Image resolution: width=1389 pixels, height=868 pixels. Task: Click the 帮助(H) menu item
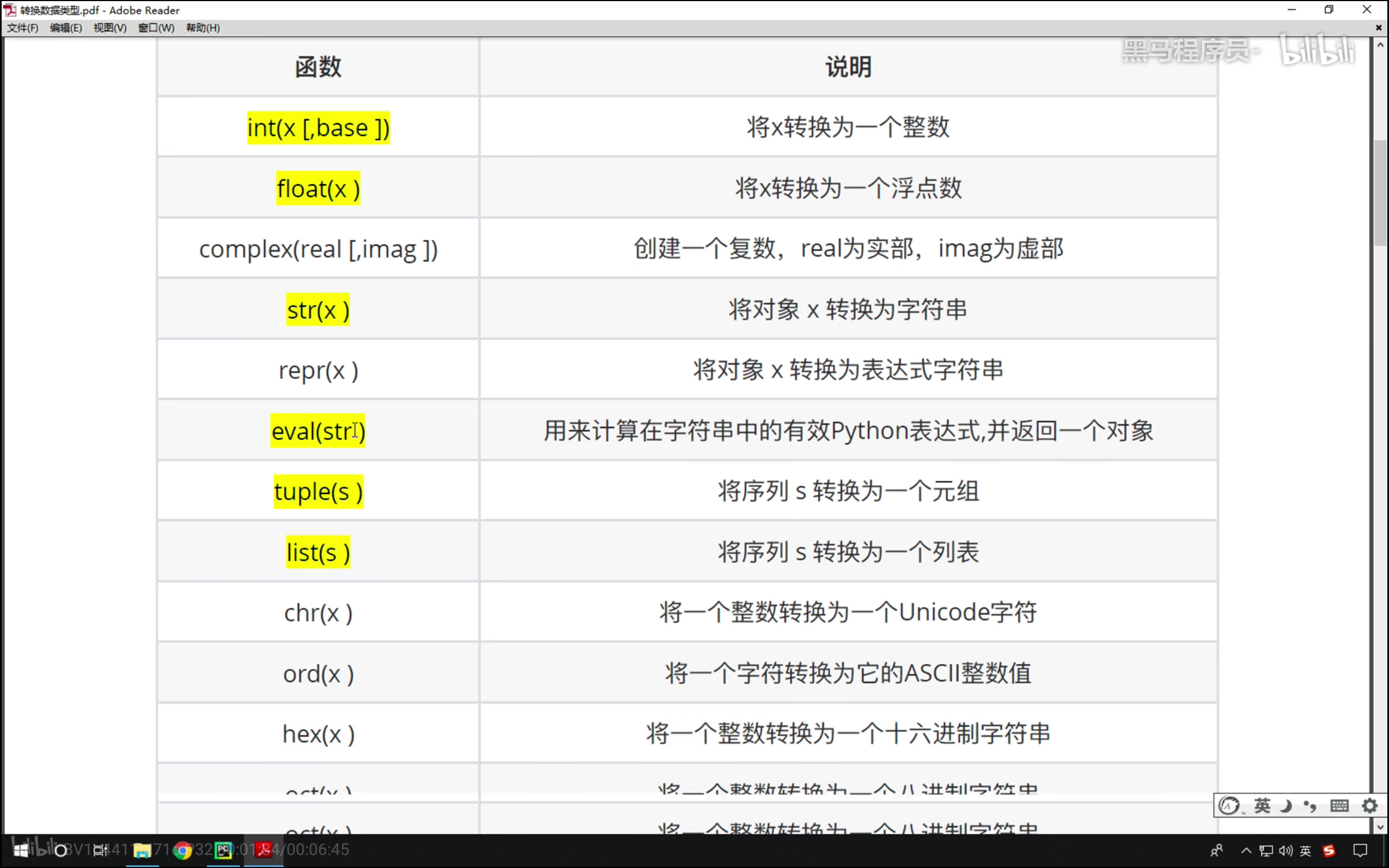pos(202,28)
